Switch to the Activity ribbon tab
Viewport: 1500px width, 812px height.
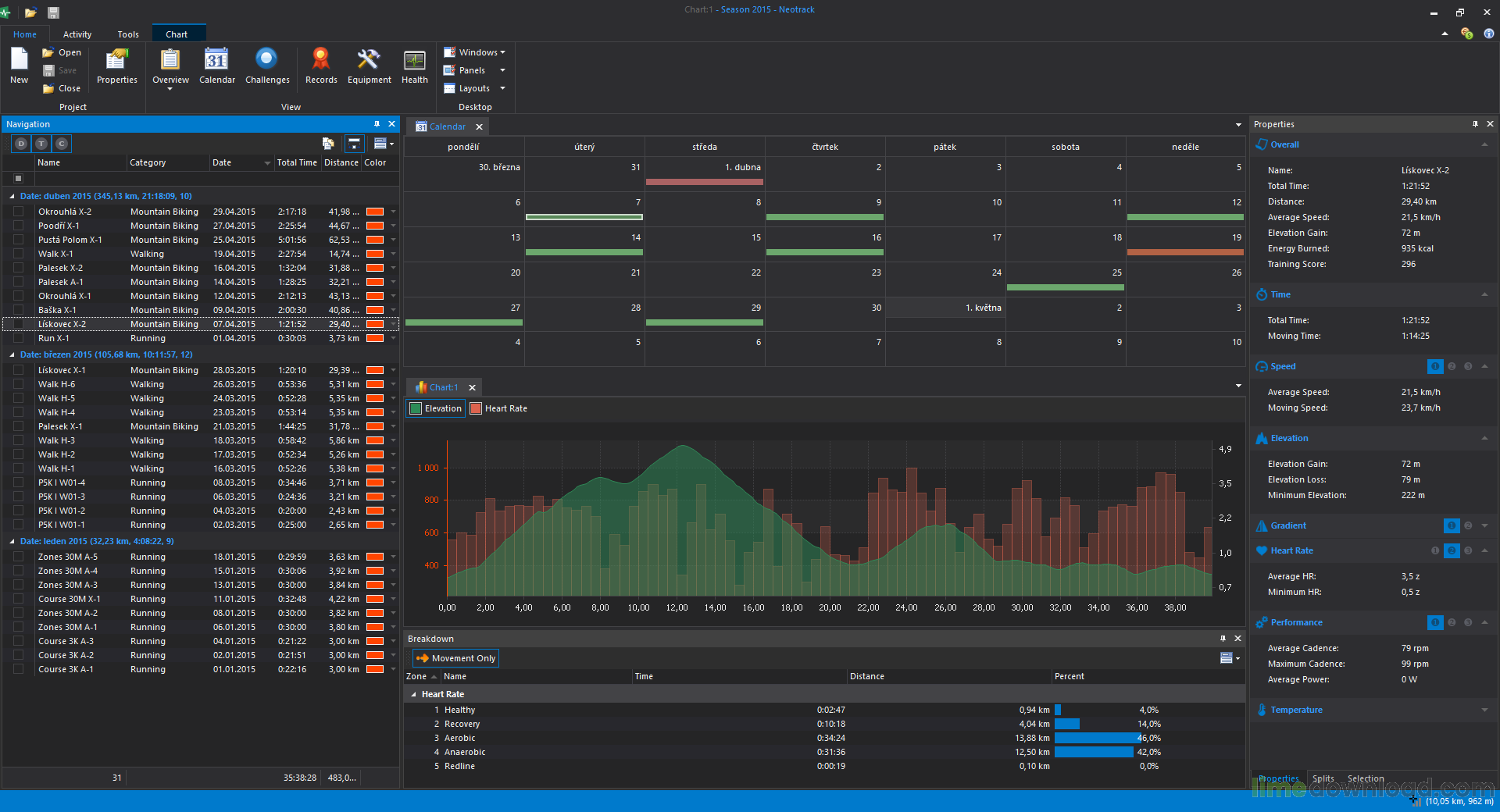77,34
